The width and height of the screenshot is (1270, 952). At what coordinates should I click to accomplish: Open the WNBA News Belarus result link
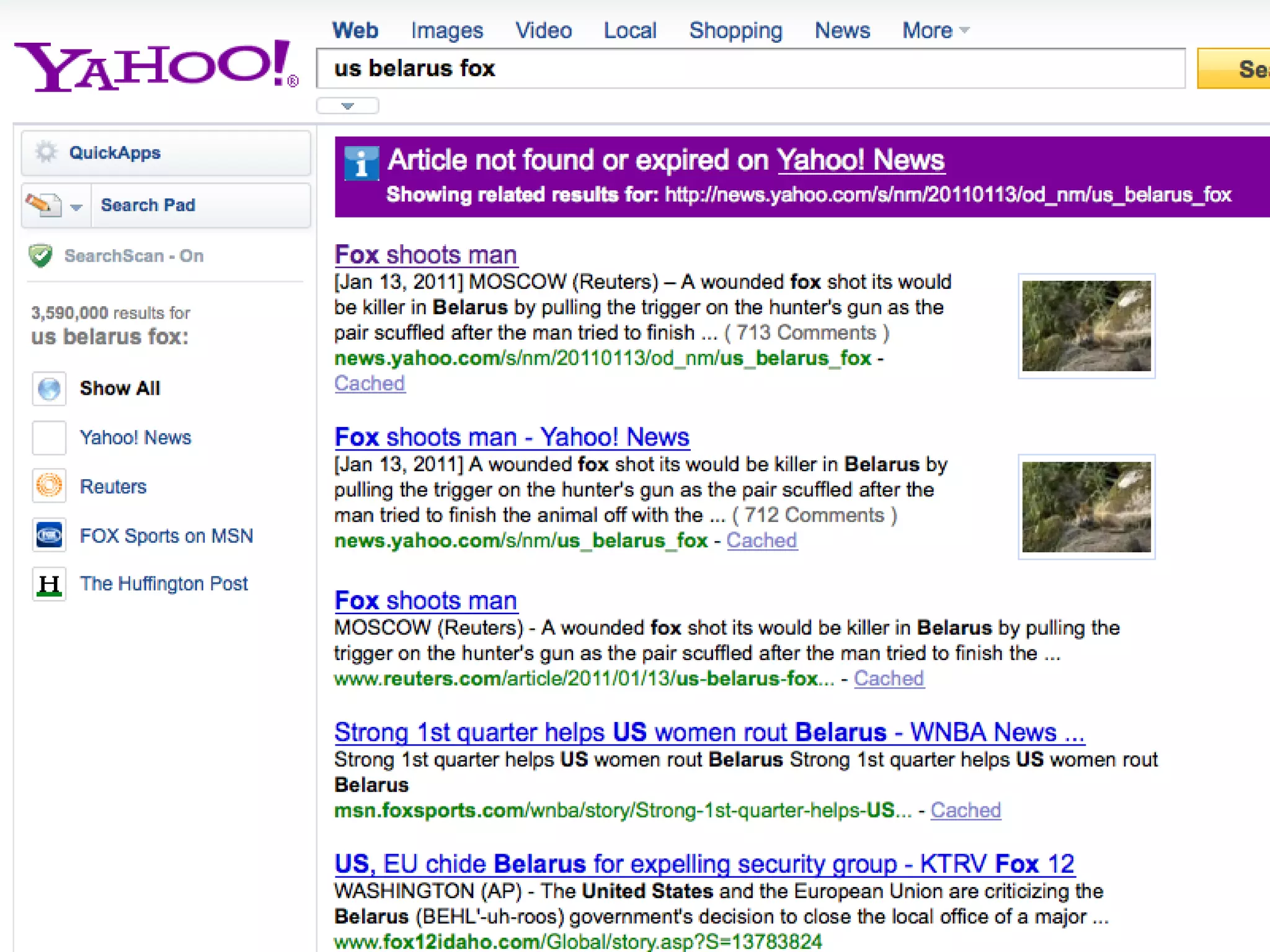tap(709, 732)
